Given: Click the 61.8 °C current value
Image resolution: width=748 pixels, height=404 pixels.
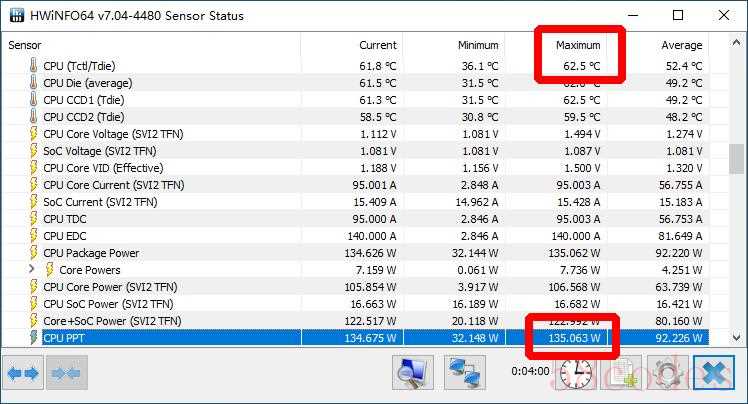Looking at the screenshot, I should [378, 66].
